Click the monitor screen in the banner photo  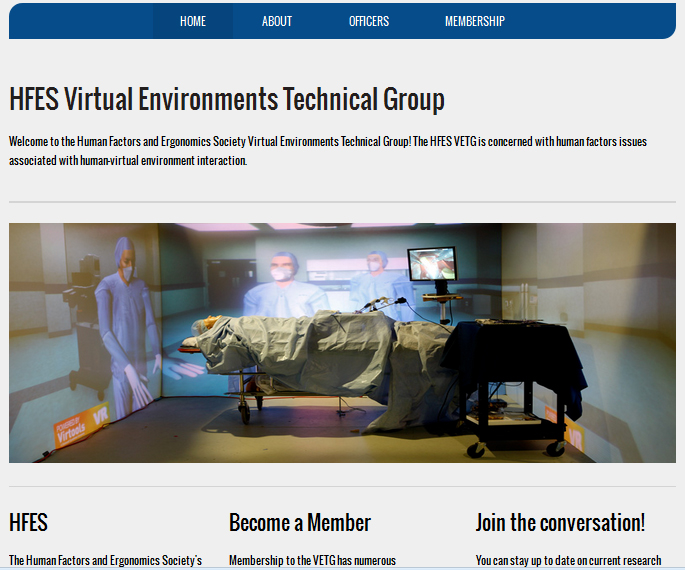click(432, 265)
